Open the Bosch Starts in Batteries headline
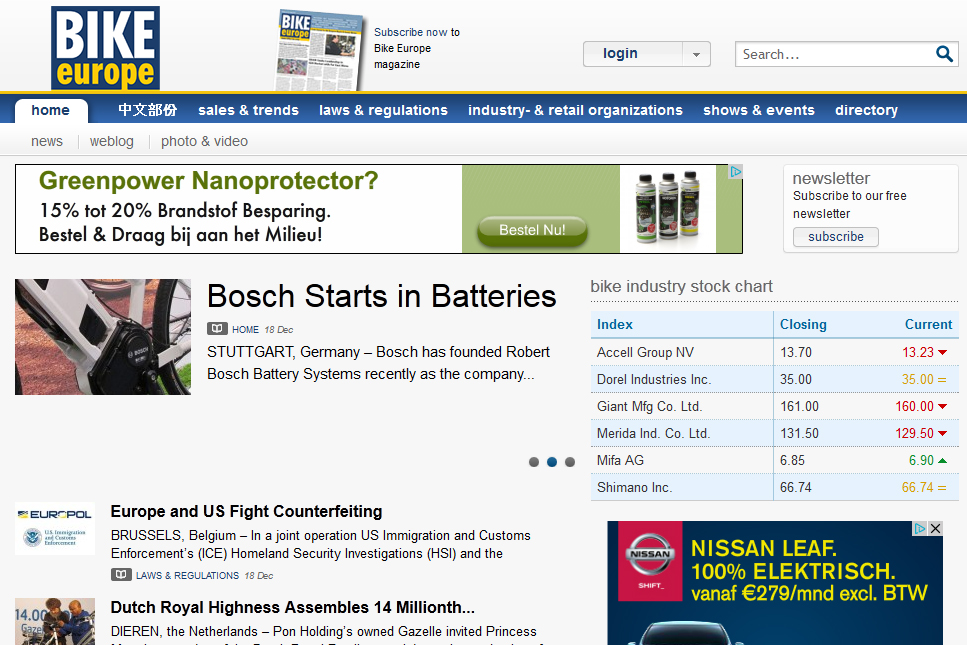Screen dimensions: 967x645 pos(381,296)
